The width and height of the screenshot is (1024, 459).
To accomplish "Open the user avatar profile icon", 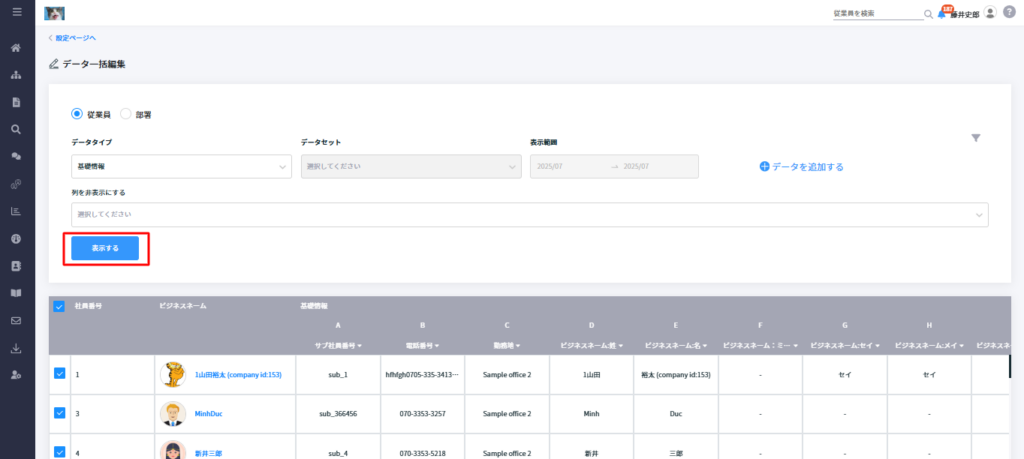I will coord(990,12).
